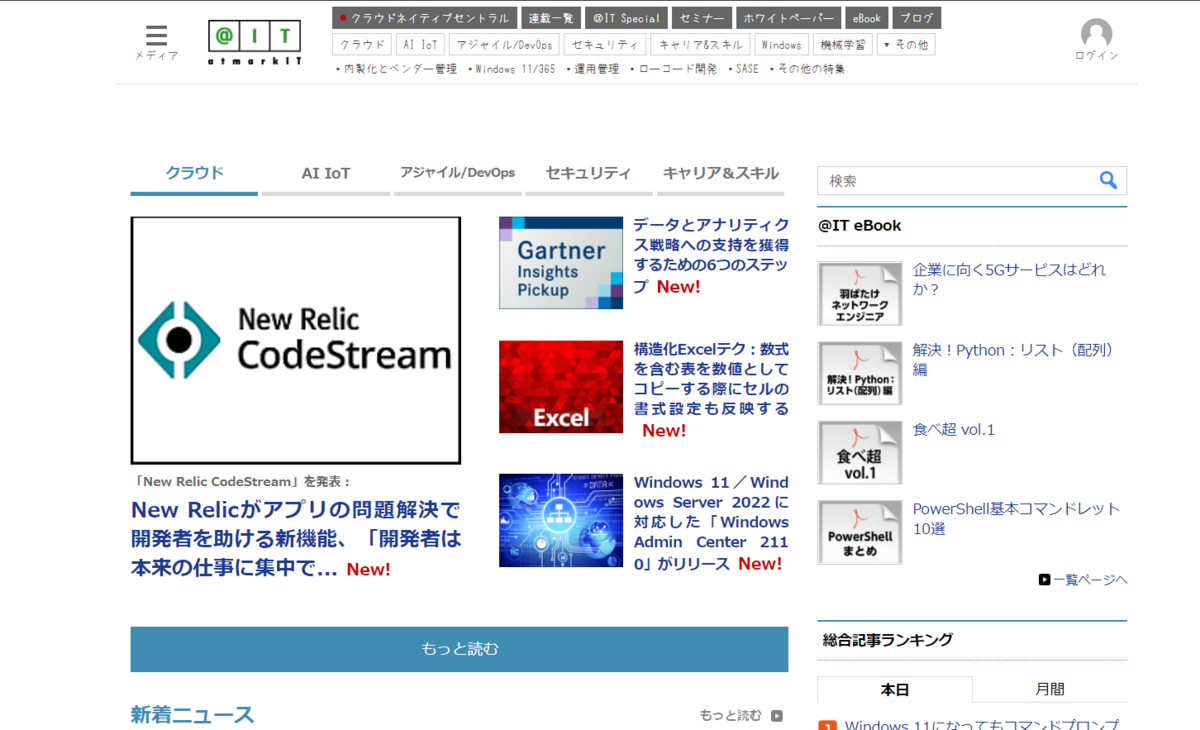The width and height of the screenshot is (1200, 730).
Task: Open New Relicがアプリの問題解決 headline
Action: tap(296, 540)
